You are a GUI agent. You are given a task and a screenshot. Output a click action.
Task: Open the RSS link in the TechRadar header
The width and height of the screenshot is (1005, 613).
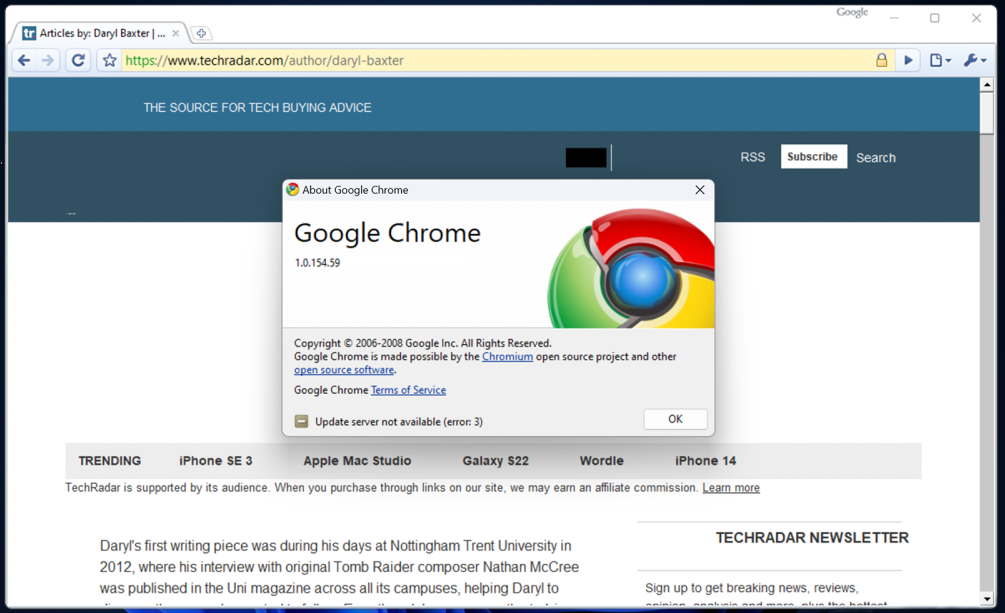752,157
